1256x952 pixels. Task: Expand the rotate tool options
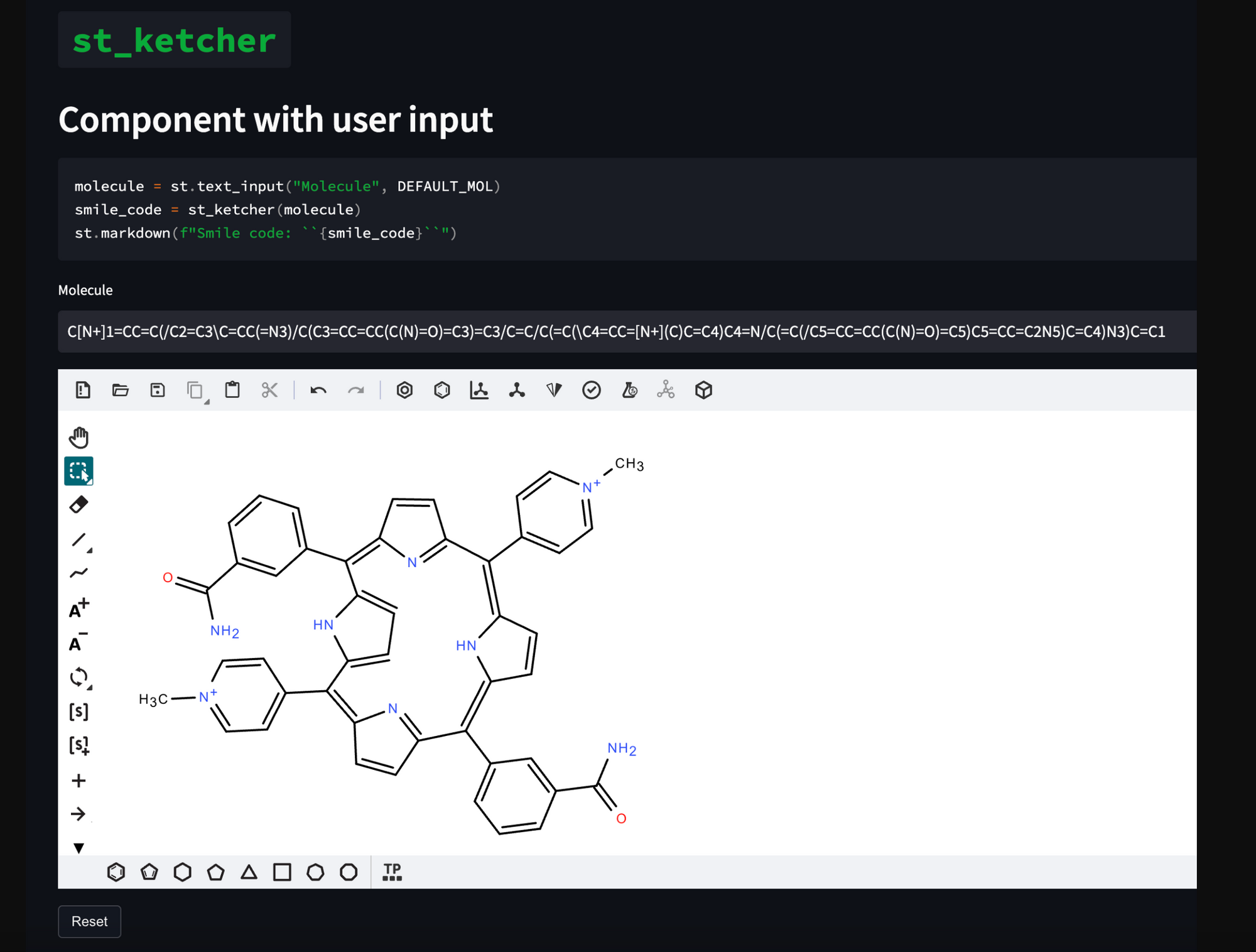[90, 686]
